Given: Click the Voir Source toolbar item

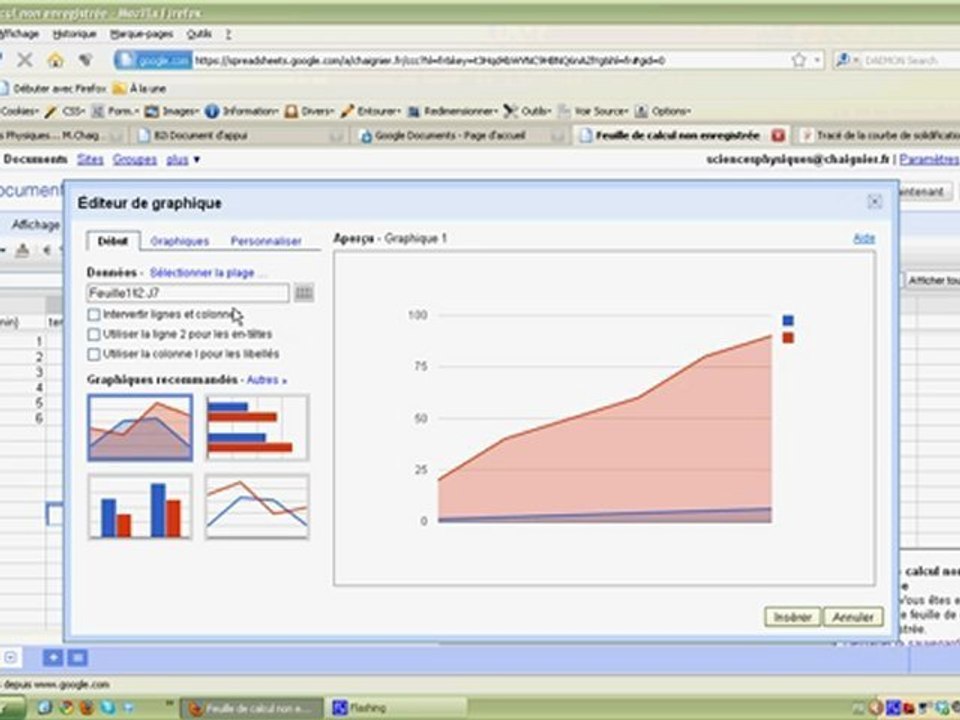Looking at the screenshot, I should click(593, 111).
